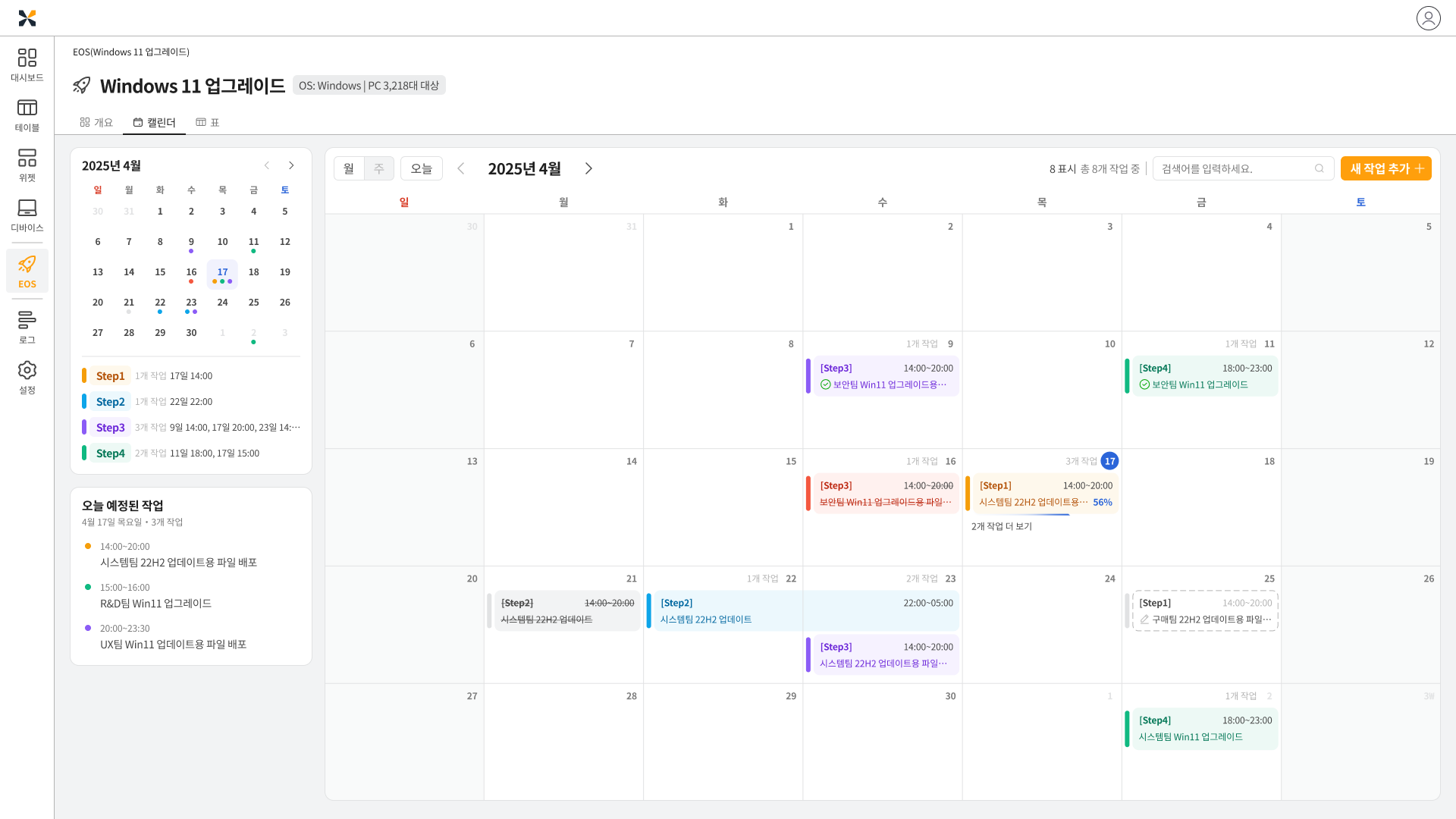
Task: Open the cancelled Step3 task on the 16th
Action: tap(883, 494)
